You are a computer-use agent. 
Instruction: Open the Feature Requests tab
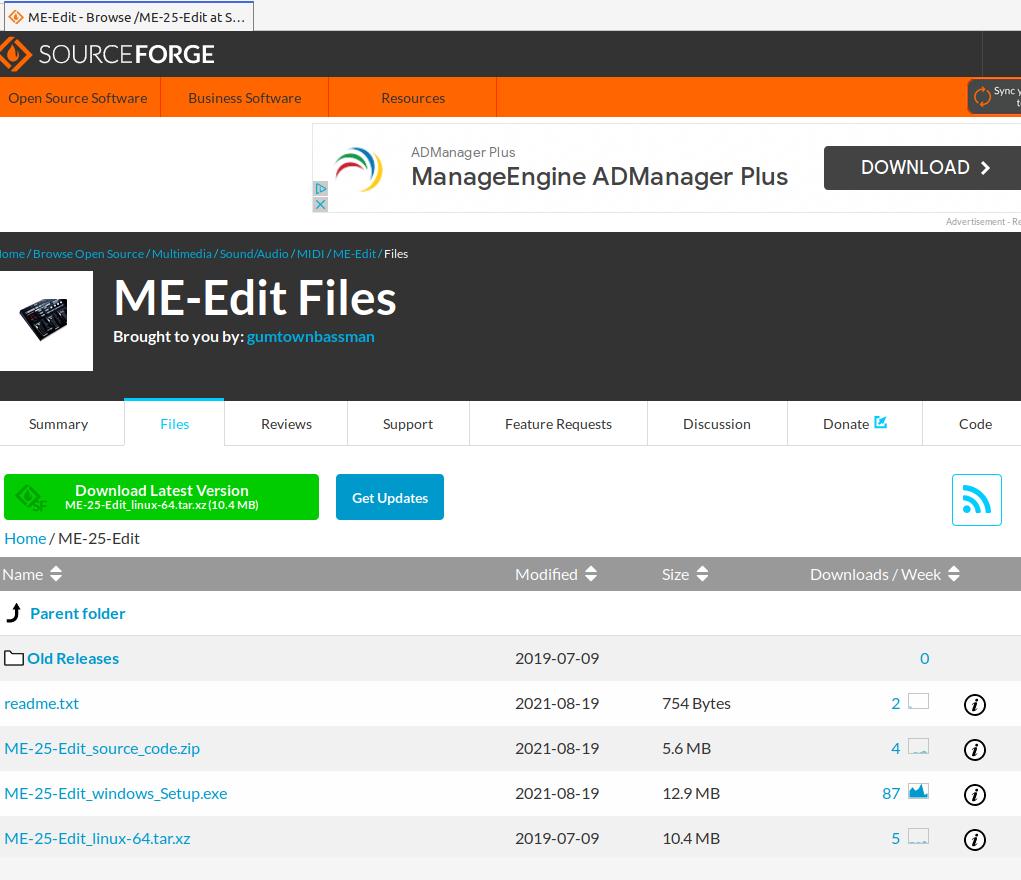pos(559,424)
